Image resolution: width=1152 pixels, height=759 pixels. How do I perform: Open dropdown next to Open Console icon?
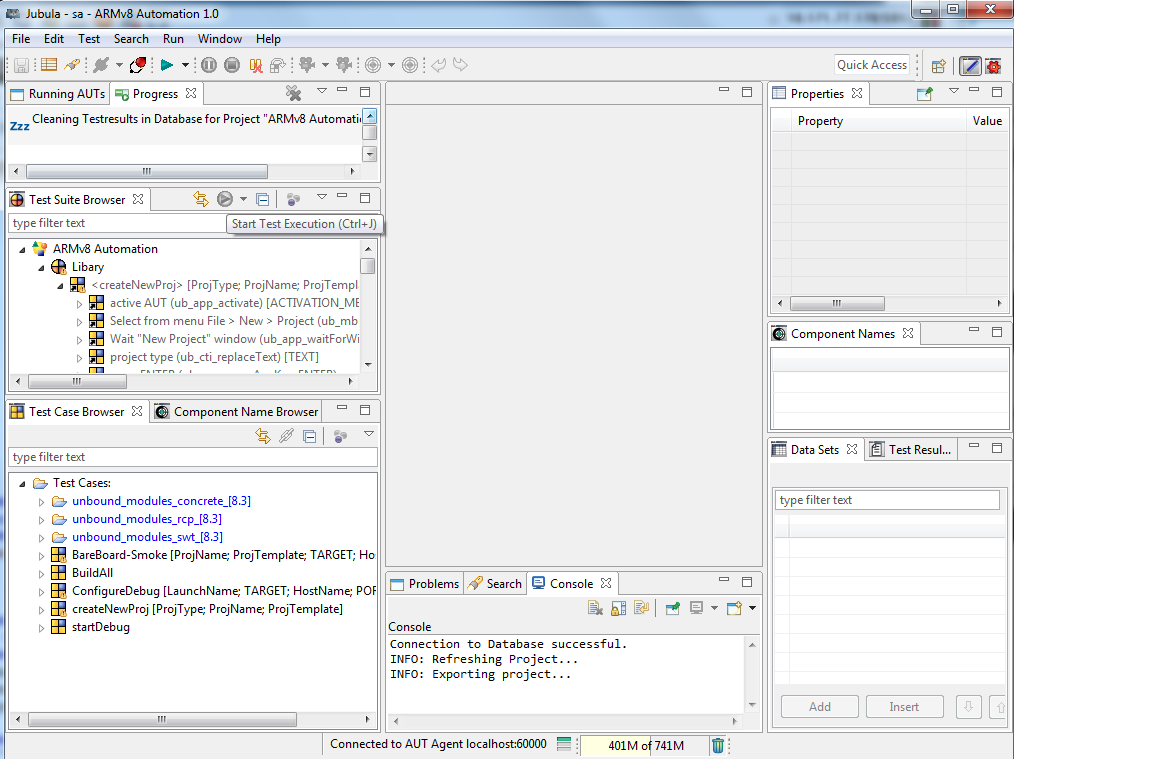752,608
